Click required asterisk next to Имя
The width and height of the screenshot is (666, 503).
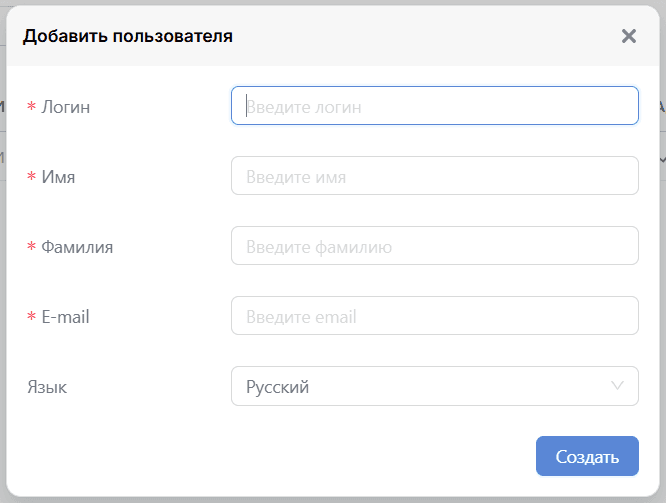31,176
